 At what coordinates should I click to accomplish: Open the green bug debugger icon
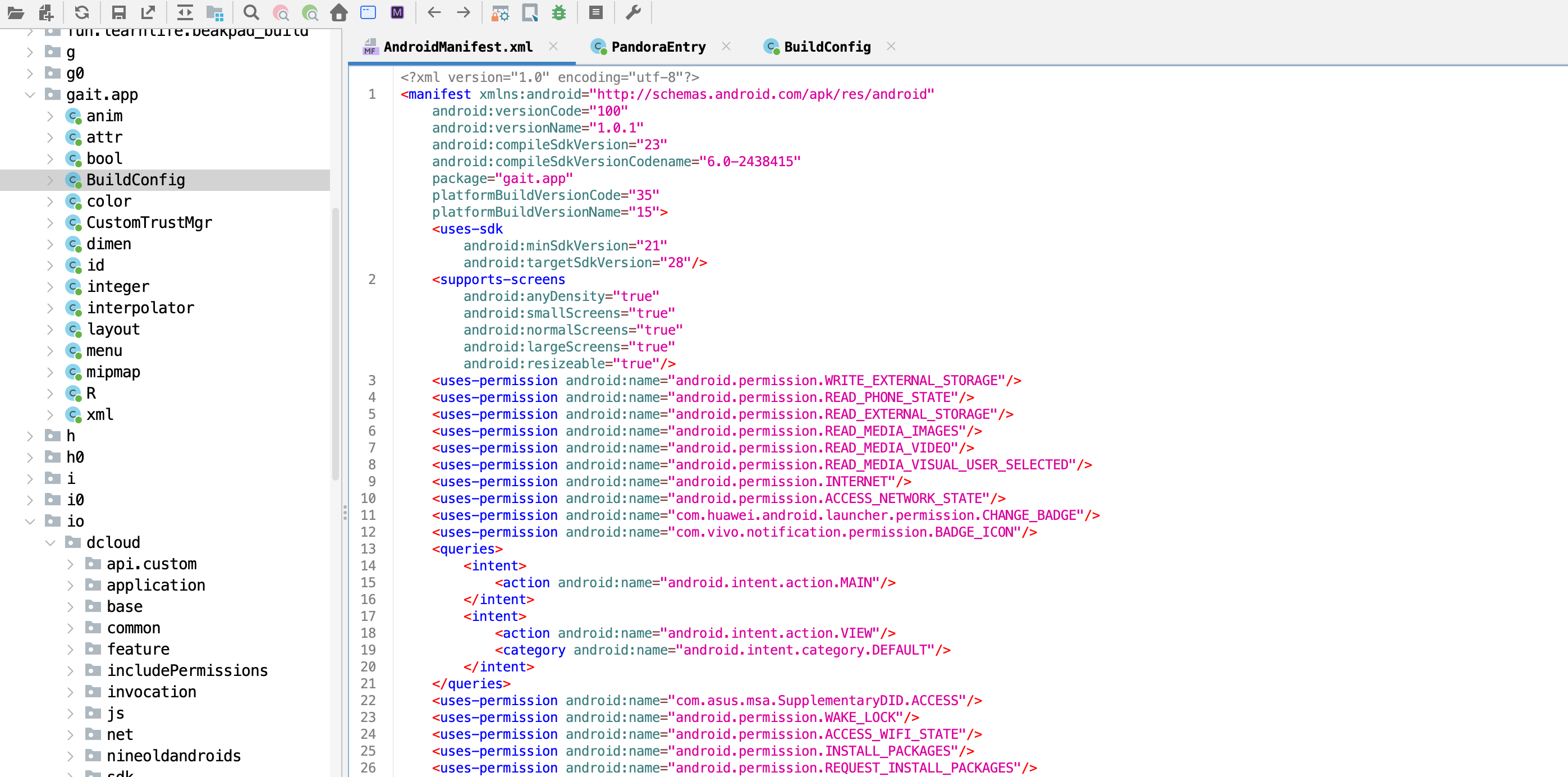559,13
